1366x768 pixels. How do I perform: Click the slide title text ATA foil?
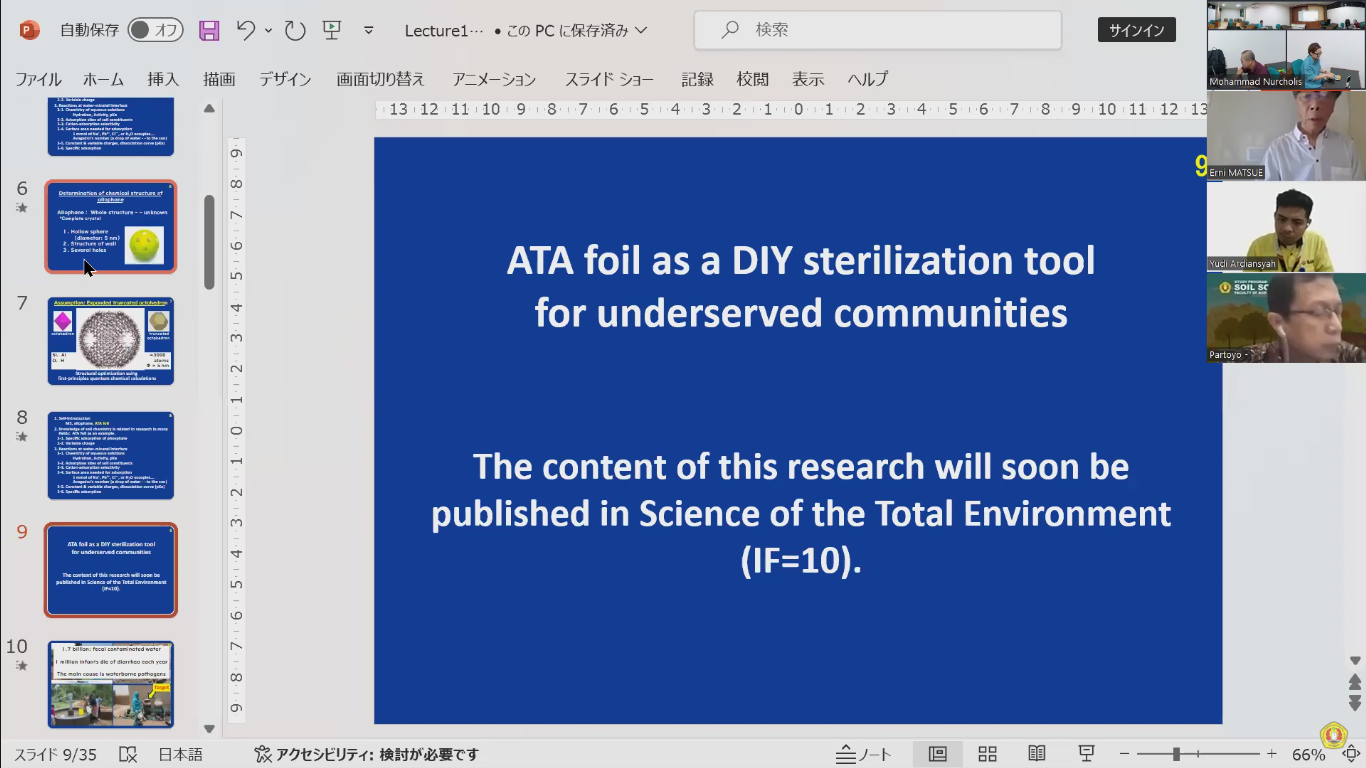coord(800,287)
